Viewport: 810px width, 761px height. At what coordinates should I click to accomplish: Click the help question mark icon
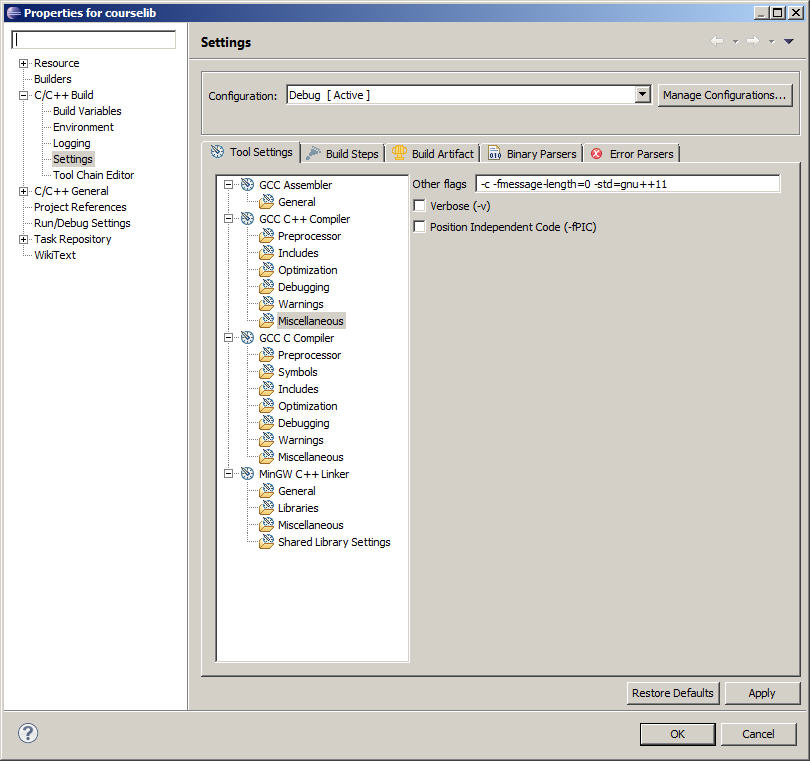[x=28, y=734]
